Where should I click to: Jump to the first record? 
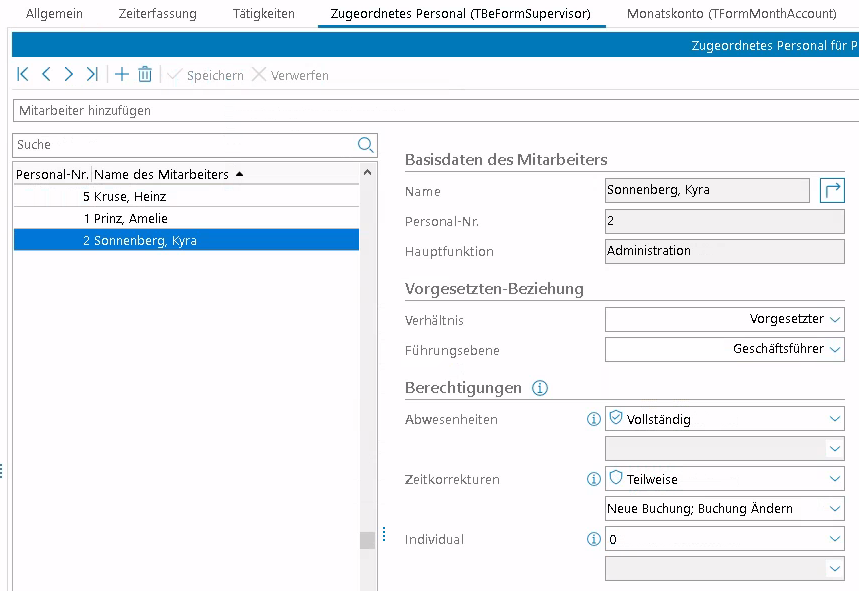tap(23, 75)
